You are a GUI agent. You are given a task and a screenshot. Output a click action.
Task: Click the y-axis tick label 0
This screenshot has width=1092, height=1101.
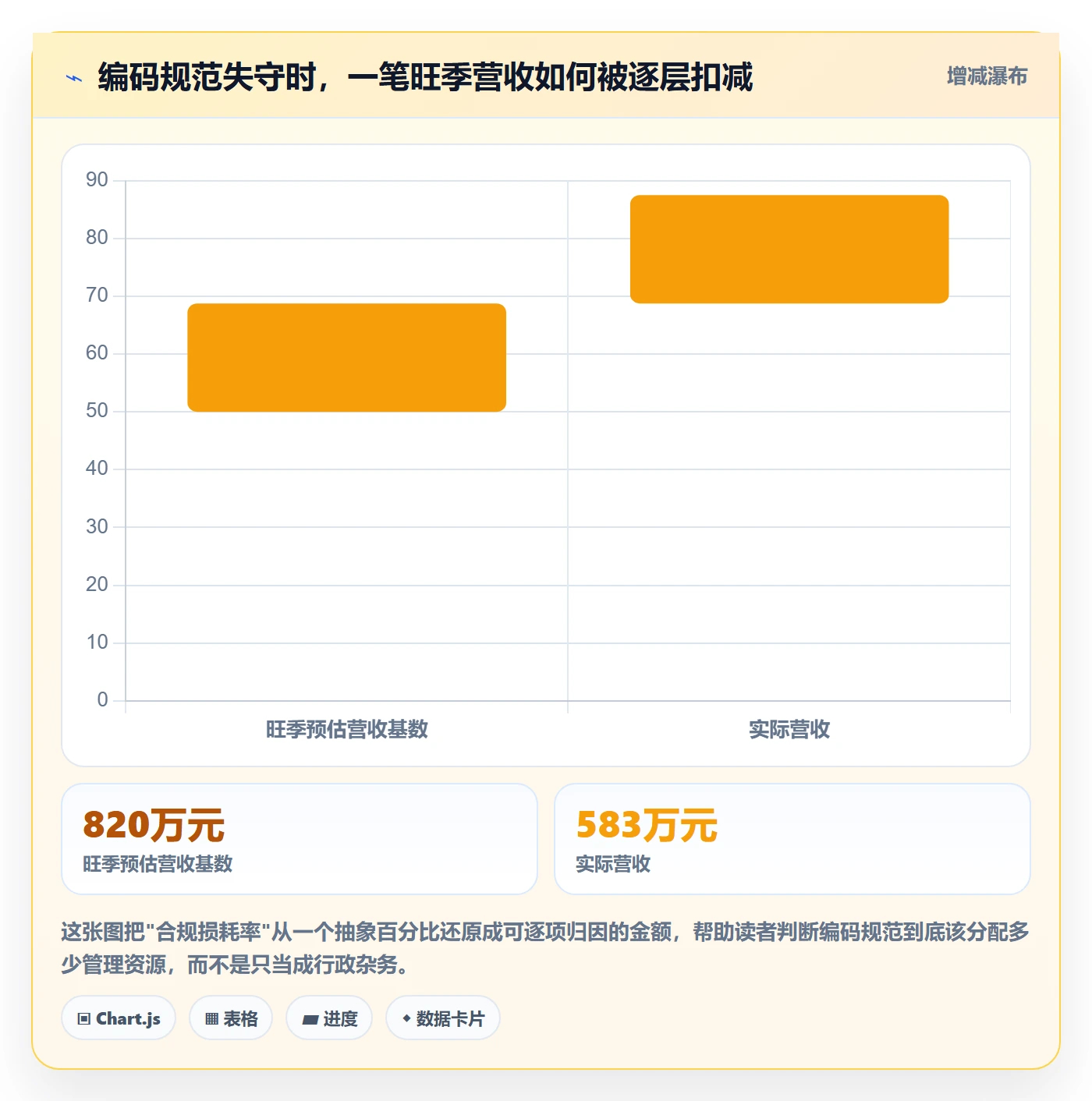102,699
